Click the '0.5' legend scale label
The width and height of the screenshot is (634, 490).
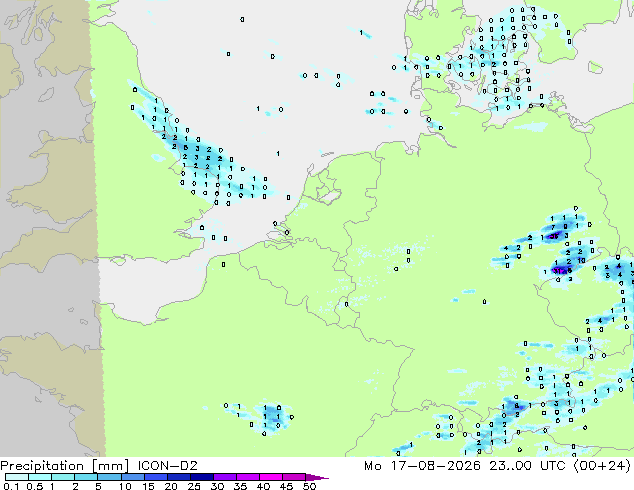pos(34,486)
